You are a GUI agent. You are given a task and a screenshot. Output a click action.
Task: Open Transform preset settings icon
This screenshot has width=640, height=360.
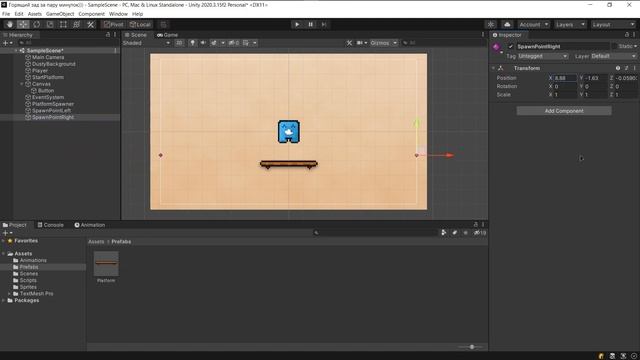click(627, 68)
